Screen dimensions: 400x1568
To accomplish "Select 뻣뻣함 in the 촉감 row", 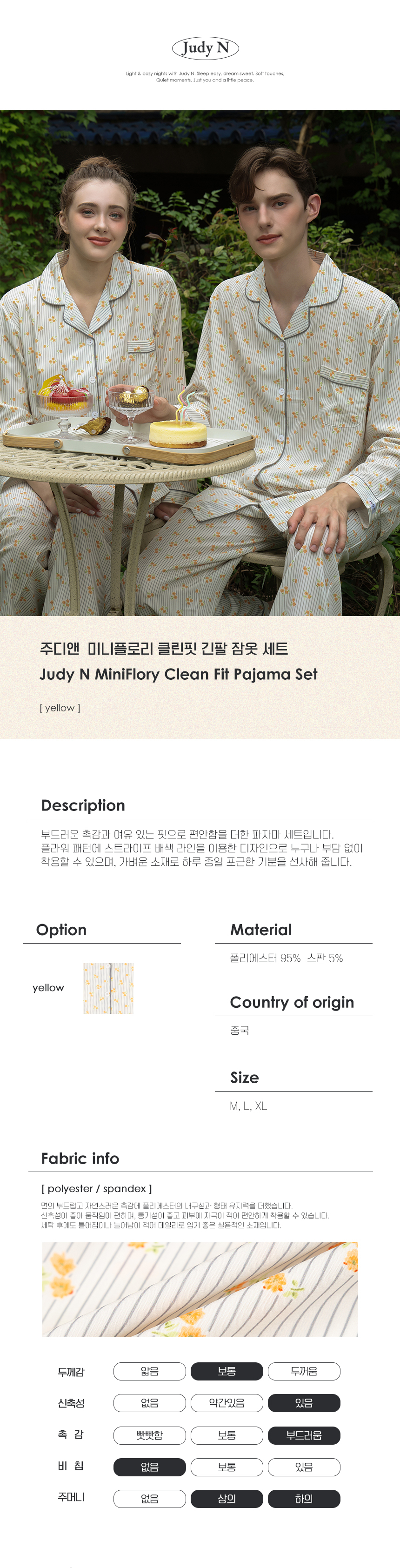I will coord(150,1434).
